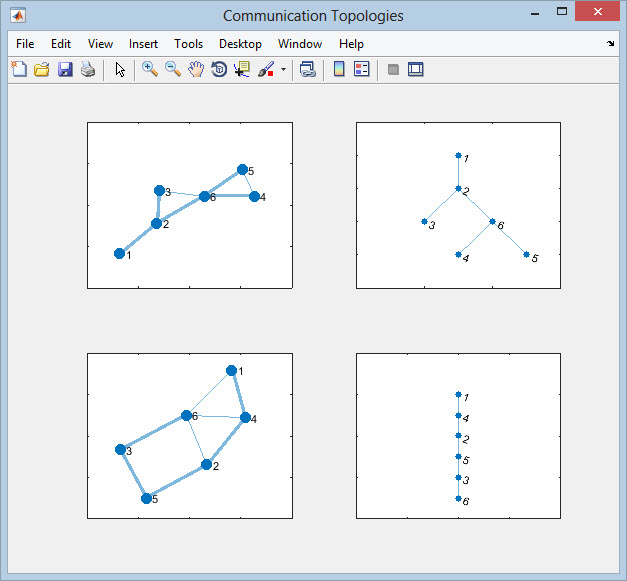Open the View menu
The image size is (627, 581).
coord(100,44)
